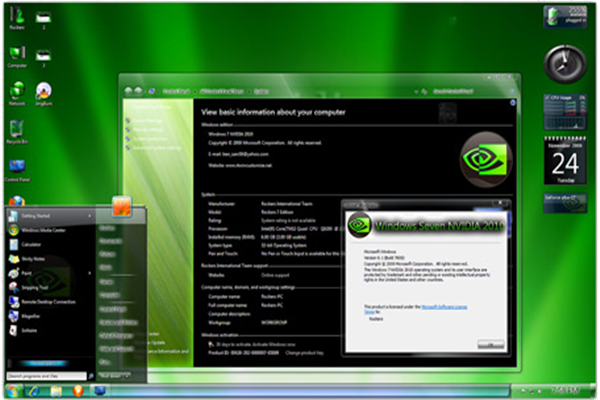The width and height of the screenshot is (600, 400).
Task: Launch Calculator from the Start menu
Action: click(x=51, y=244)
